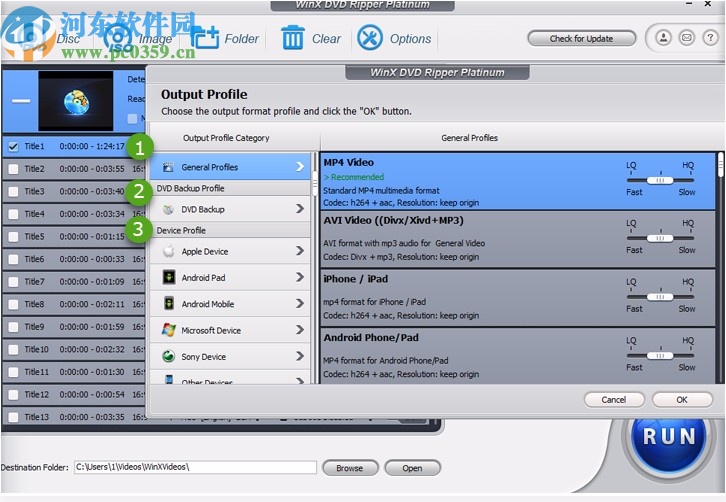Click the Android Mobile icon

tap(169, 304)
